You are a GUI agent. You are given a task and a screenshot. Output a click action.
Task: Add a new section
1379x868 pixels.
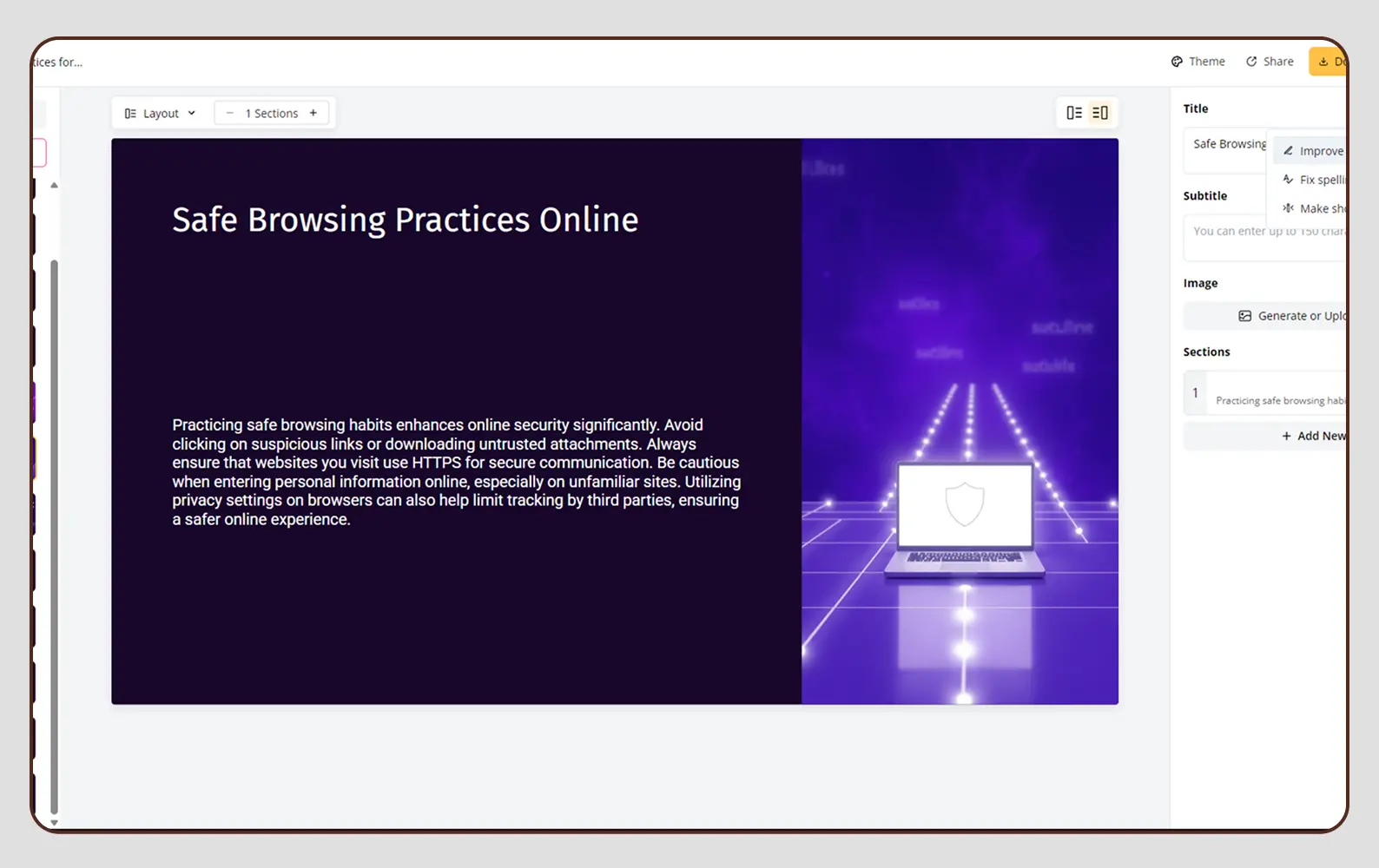tap(1311, 436)
